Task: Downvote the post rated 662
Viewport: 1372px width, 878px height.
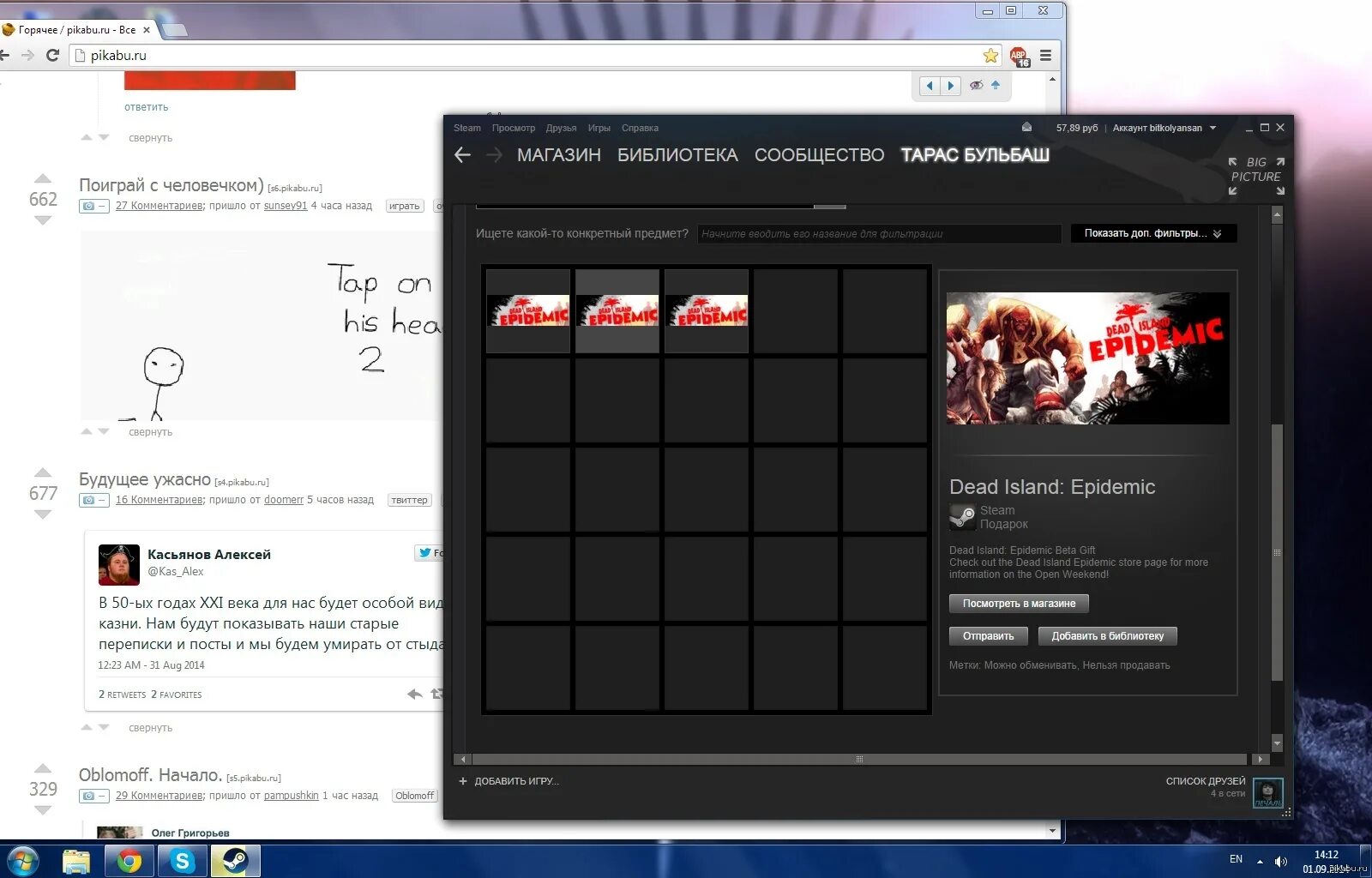Action: click(43, 220)
